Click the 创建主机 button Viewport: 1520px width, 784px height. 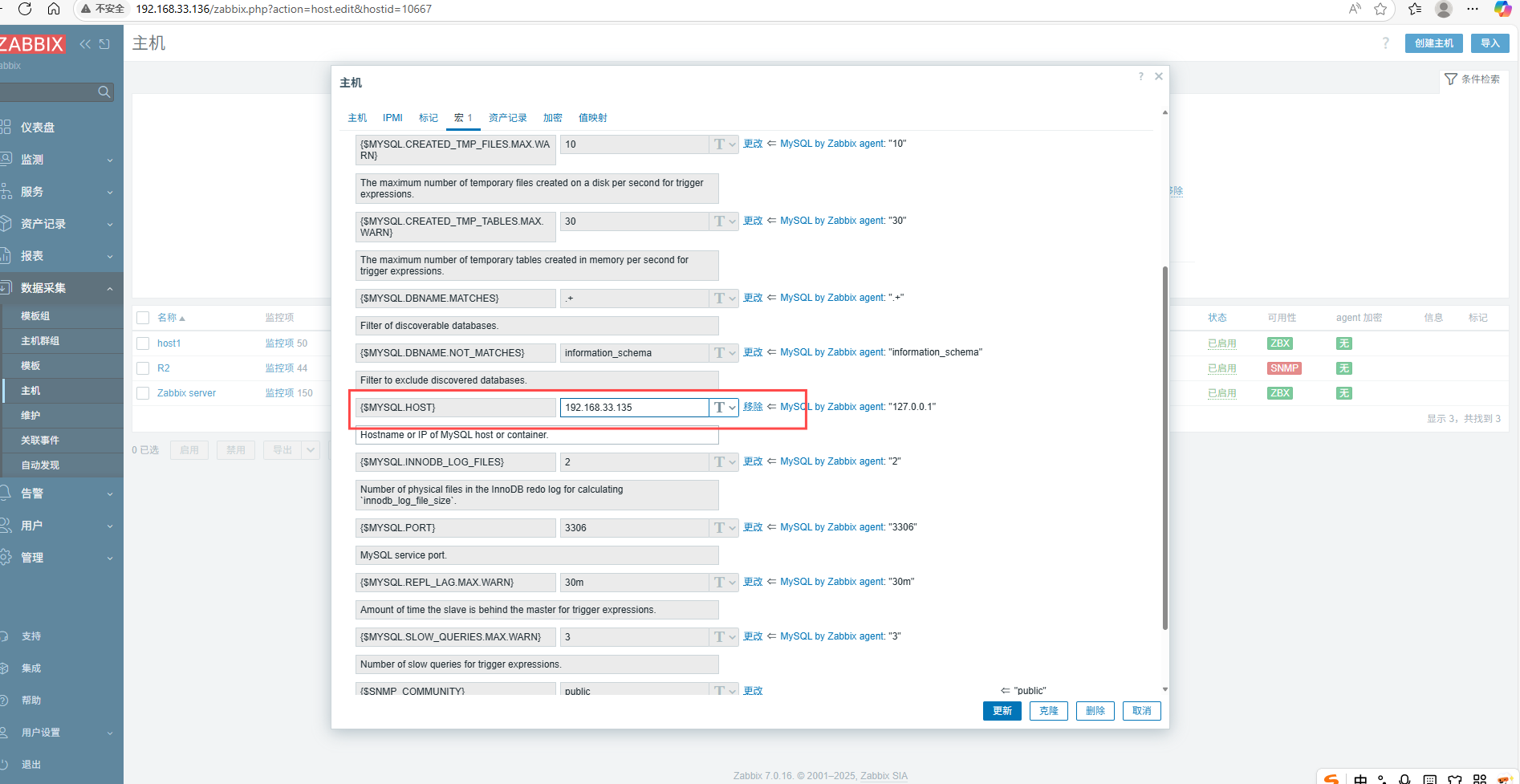tap(1434, 43)
